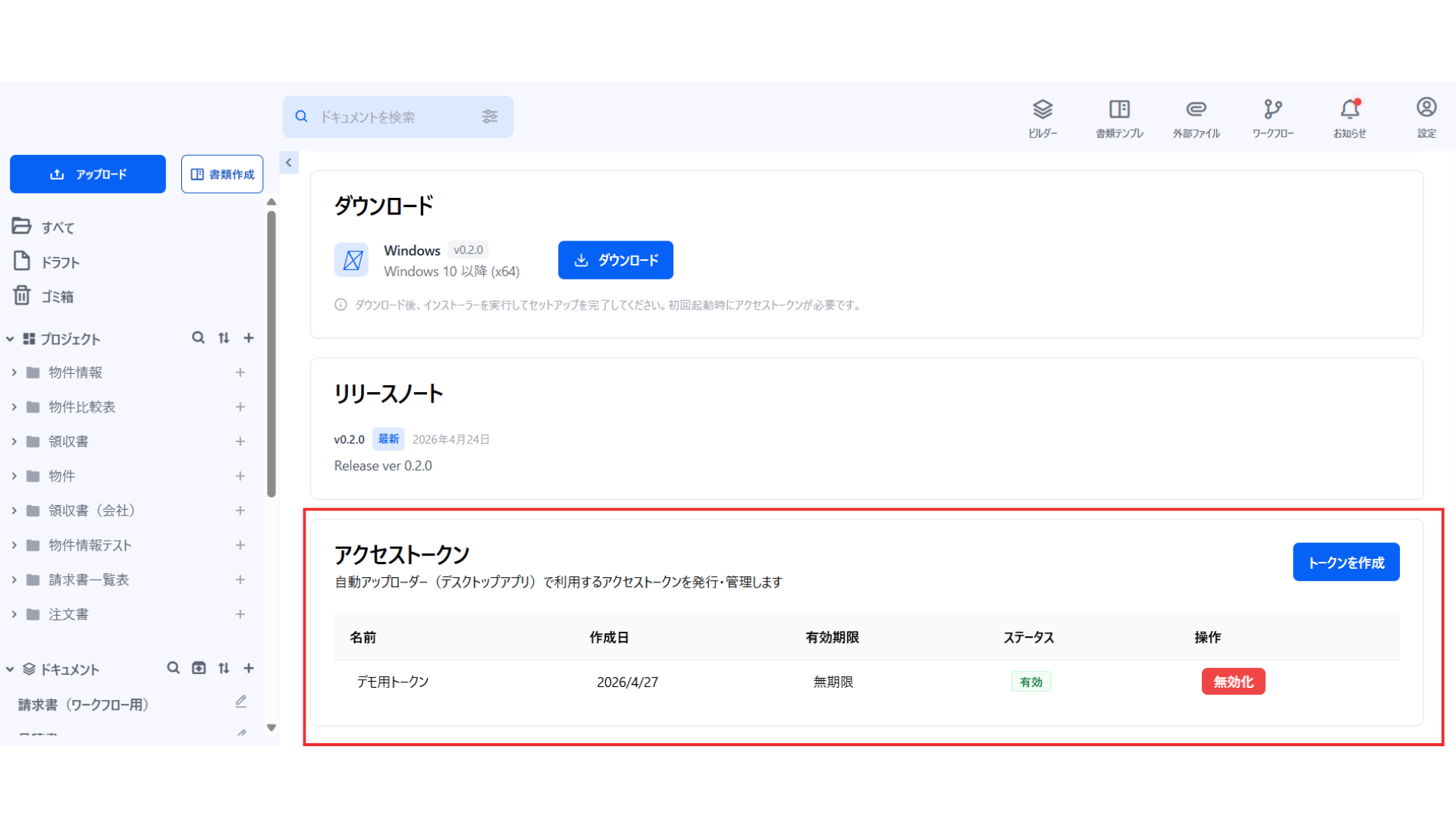Show すべて documents
Screen dimensions: 1456x819
[x=44, y=227]
